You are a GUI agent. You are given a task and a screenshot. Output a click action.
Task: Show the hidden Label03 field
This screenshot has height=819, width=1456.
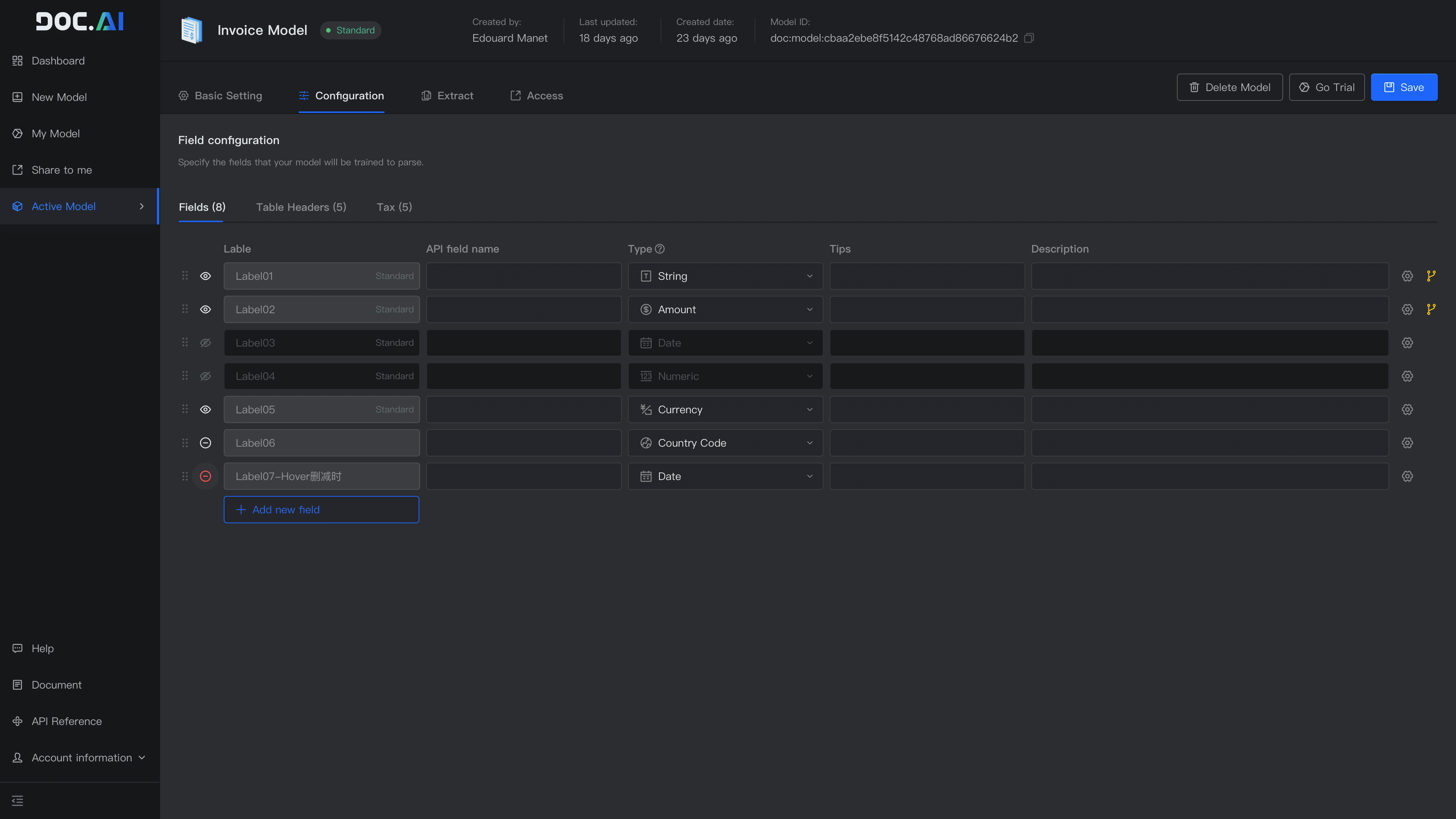[205, 342]
